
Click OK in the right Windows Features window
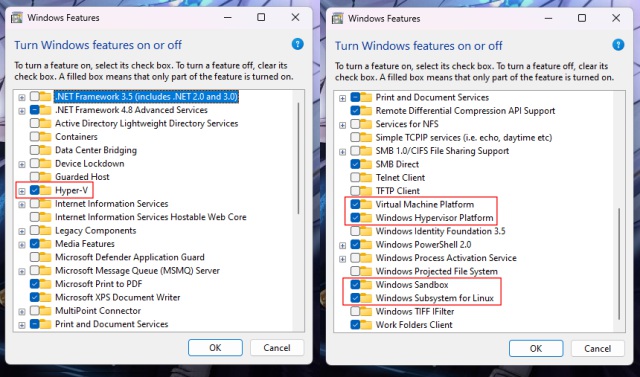coord(536,348)
